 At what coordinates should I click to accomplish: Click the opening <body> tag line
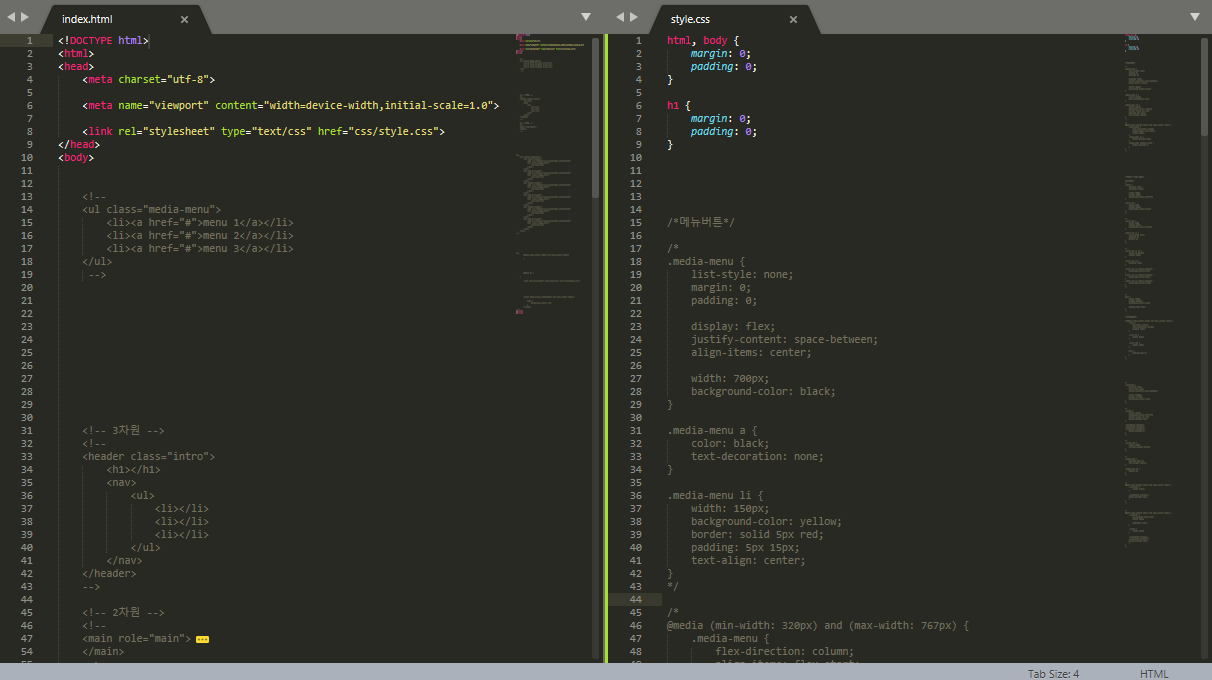(x=76, y=158)
